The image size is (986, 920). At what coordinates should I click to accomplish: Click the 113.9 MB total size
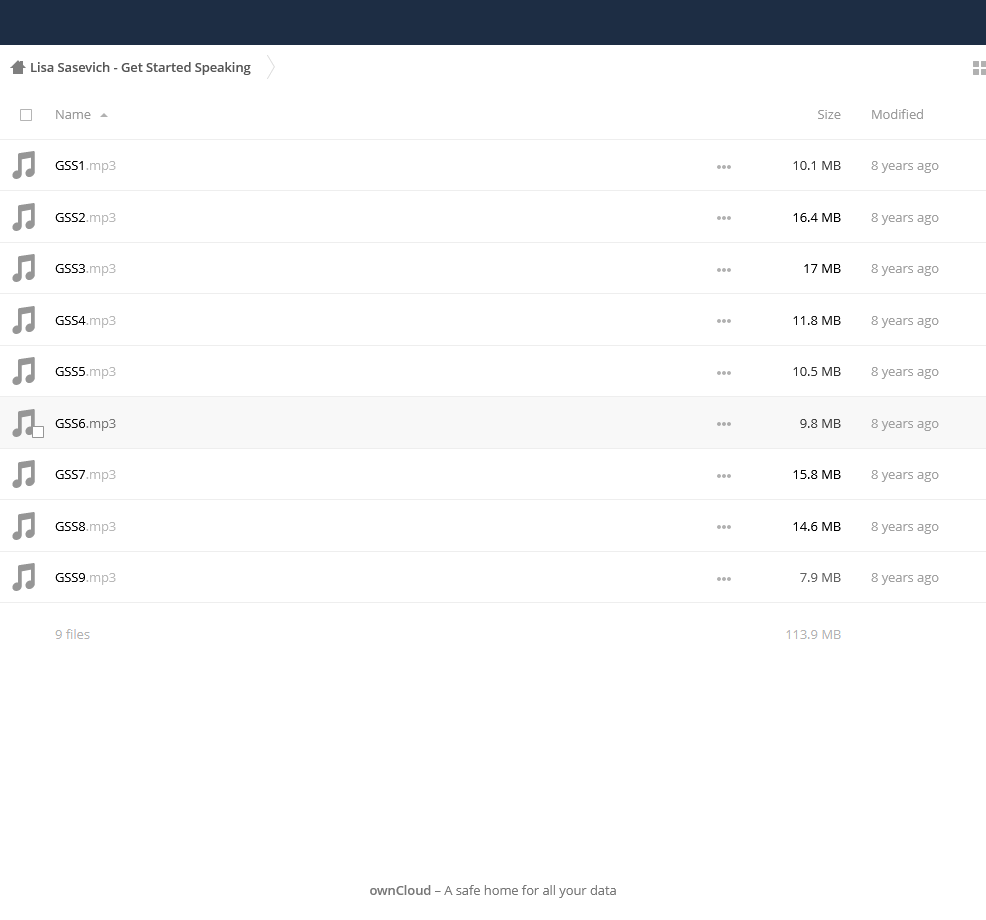813,635
